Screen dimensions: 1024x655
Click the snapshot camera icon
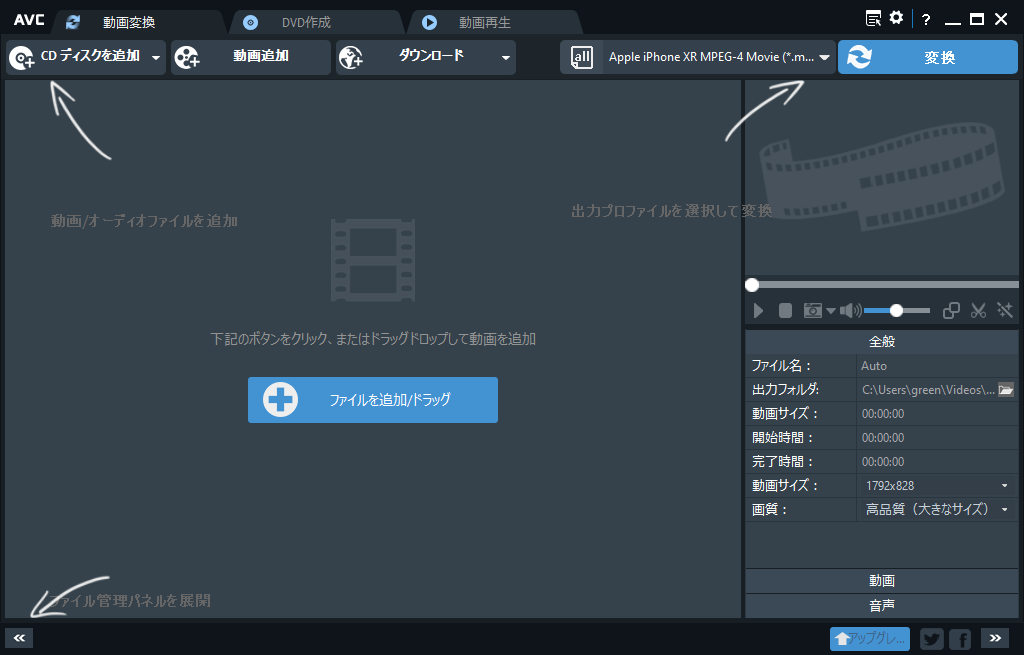813,311
